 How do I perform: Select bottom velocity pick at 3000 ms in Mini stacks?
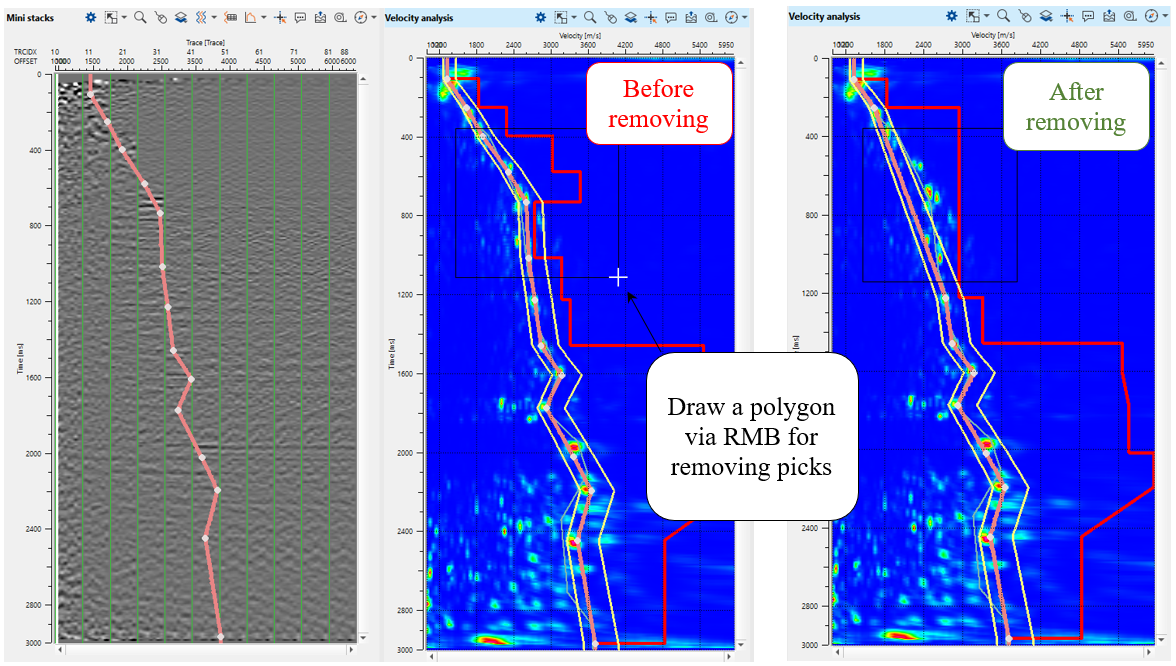220,637
